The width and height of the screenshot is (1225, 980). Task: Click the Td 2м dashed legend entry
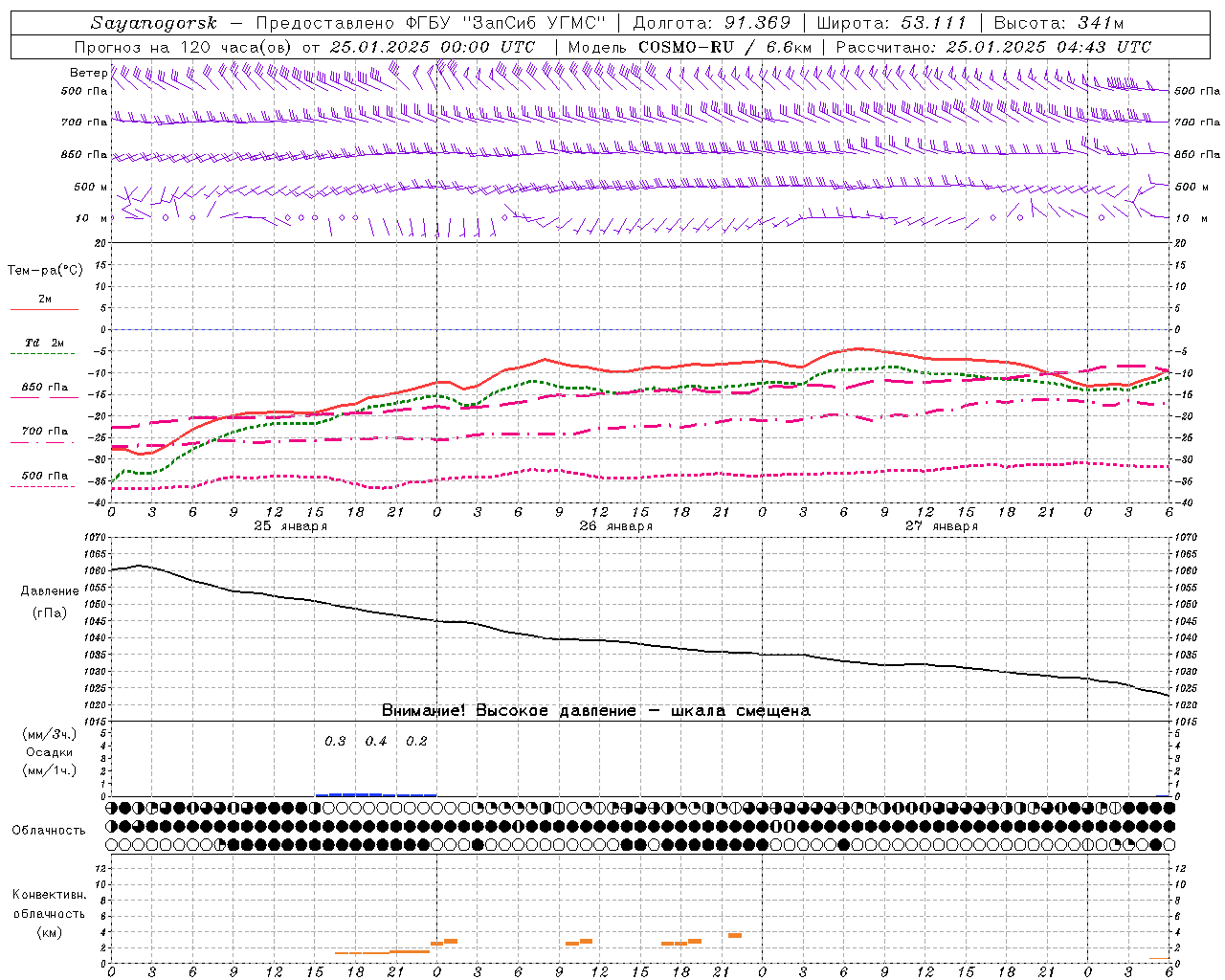click(x=44, y=346)
